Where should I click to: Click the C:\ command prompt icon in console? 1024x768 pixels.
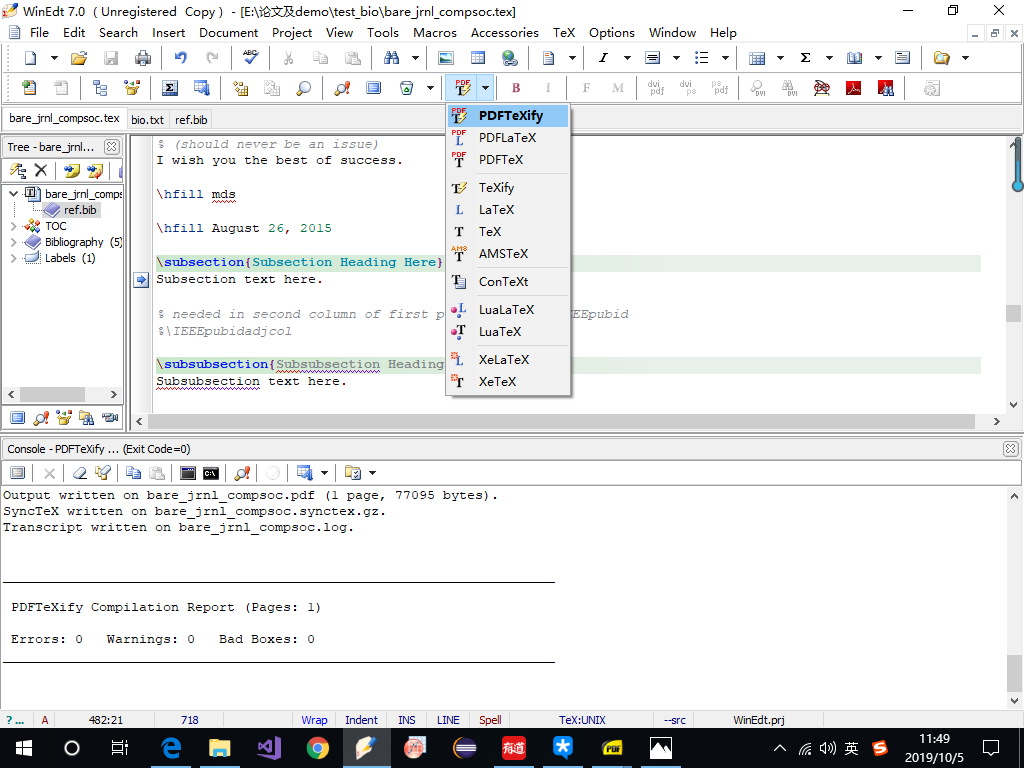[210, 473]
